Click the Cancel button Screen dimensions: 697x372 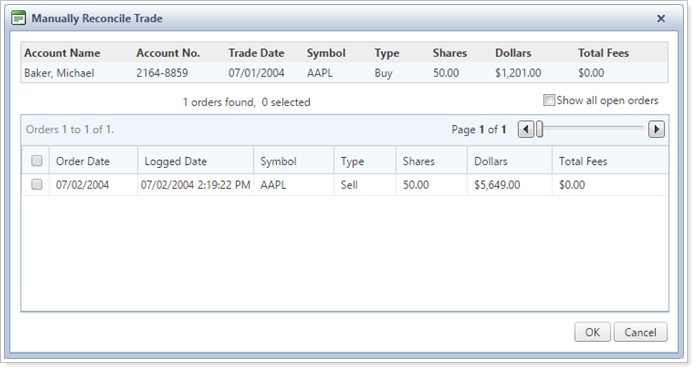(x=640, y=332)
